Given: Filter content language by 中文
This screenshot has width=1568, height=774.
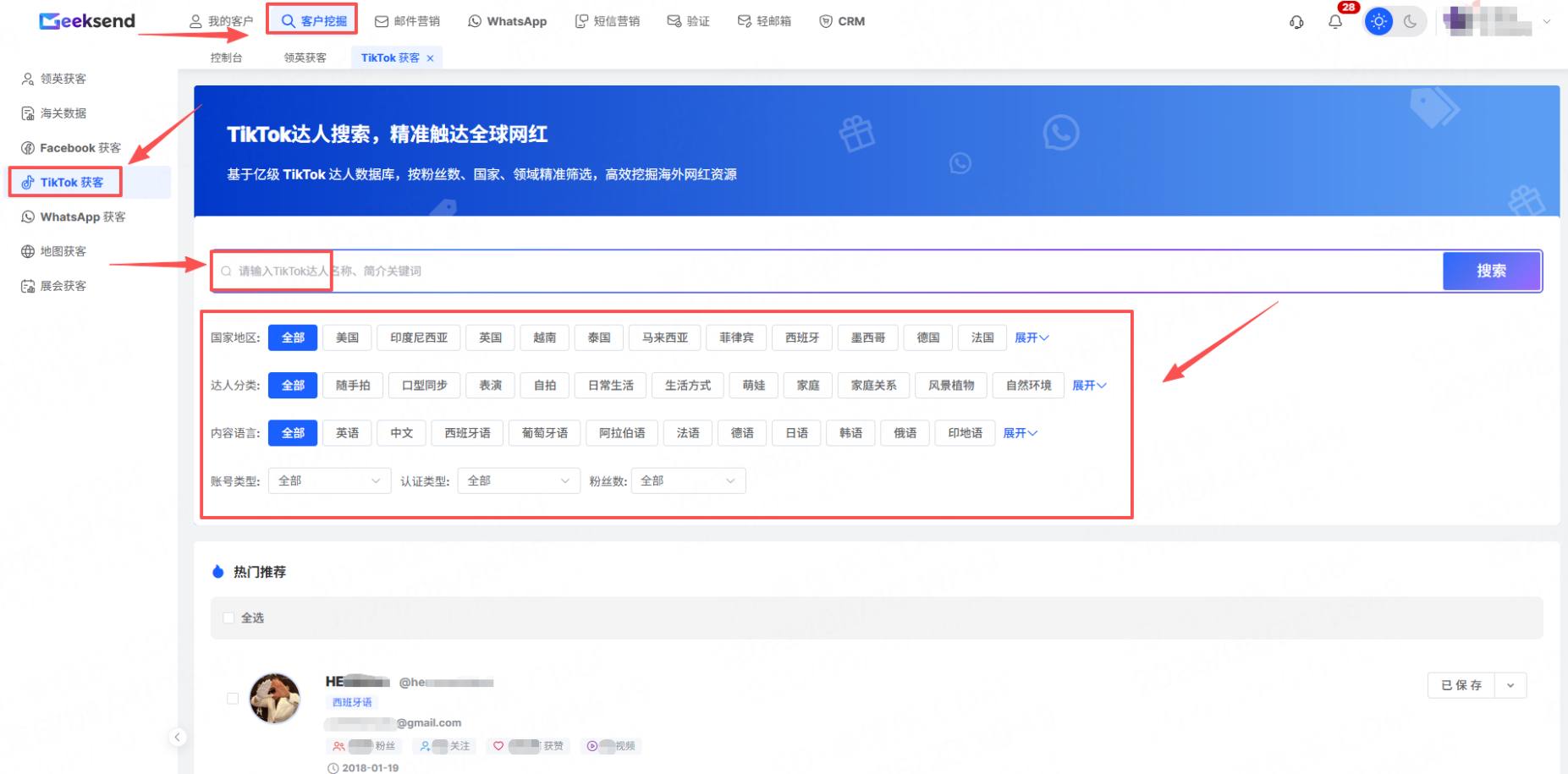Looking at the screenshot, I should click(x=402, y=433).
